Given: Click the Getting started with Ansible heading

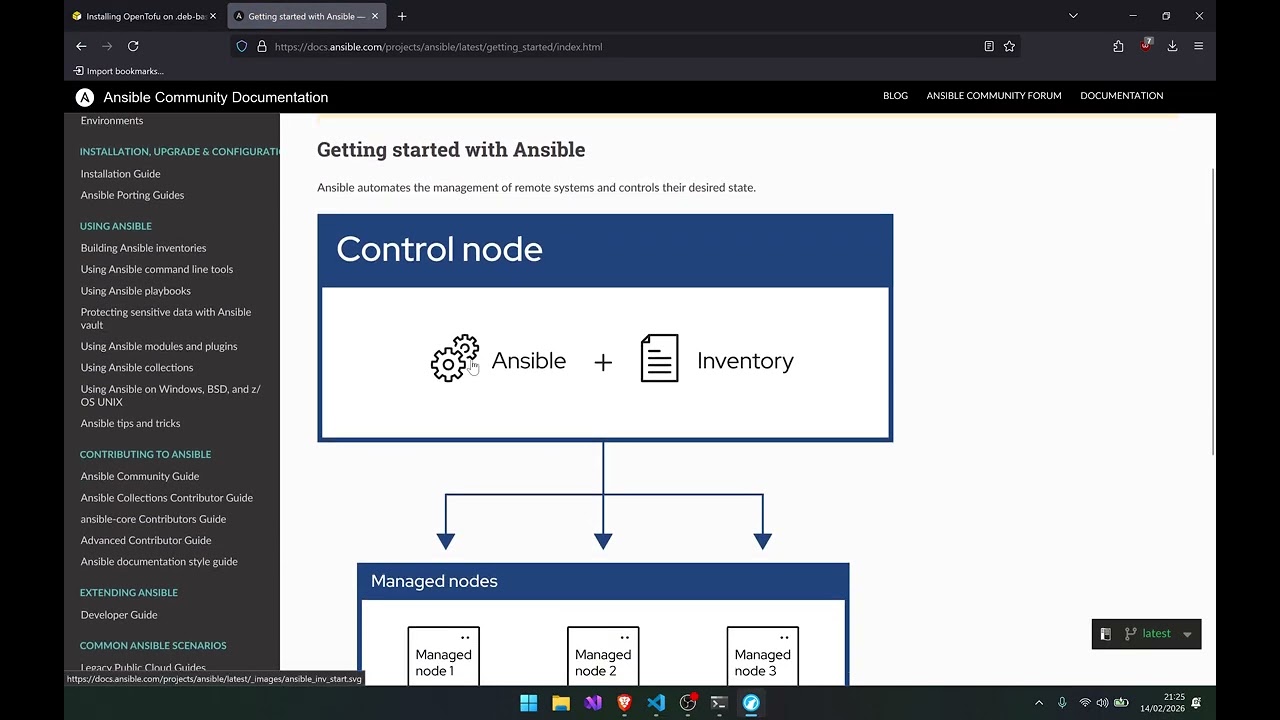Looking at the screenshot, I should pyautogui.click(x=451, y=149).
